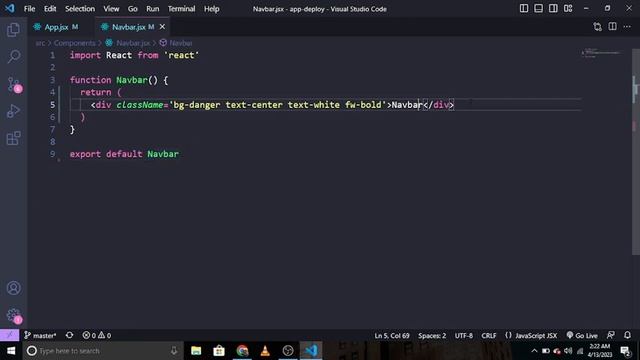Viewport: 640px width, 360px height.
Task: Click the Navbar symbol breadcrumb
Action: tap(180, 43)
